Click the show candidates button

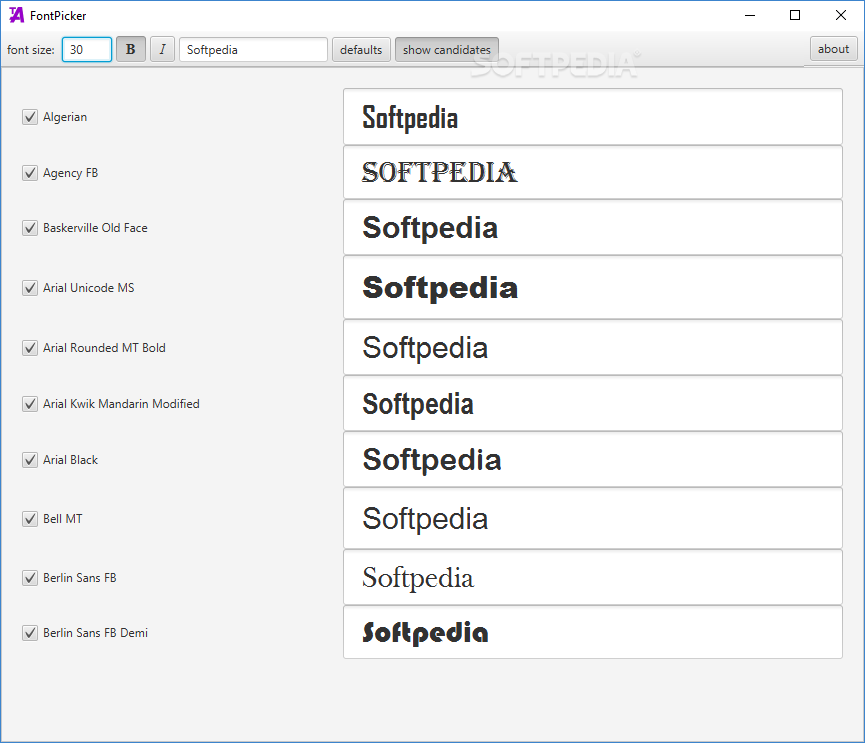click(447, 49)
